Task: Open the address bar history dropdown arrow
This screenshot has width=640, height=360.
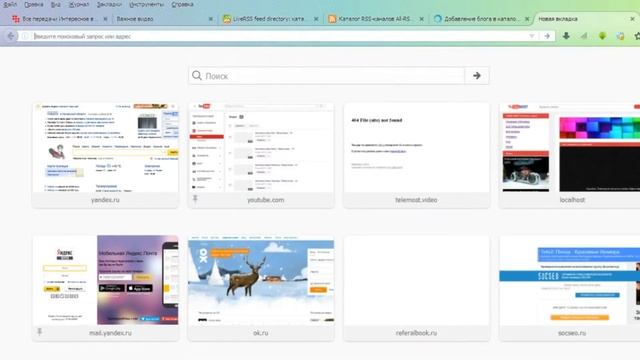Action: pyautogui.click(x=531, y=36)
